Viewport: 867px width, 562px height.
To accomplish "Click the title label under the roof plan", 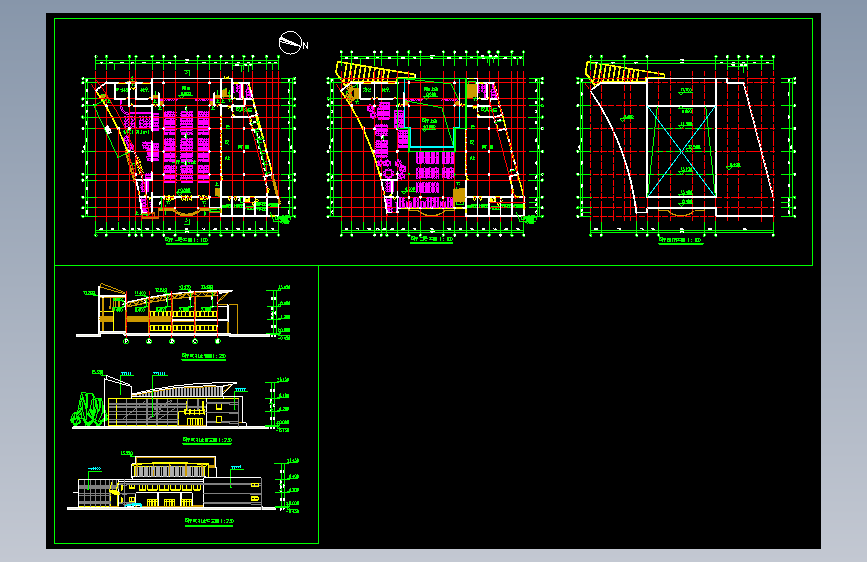I will pos(680,241).
